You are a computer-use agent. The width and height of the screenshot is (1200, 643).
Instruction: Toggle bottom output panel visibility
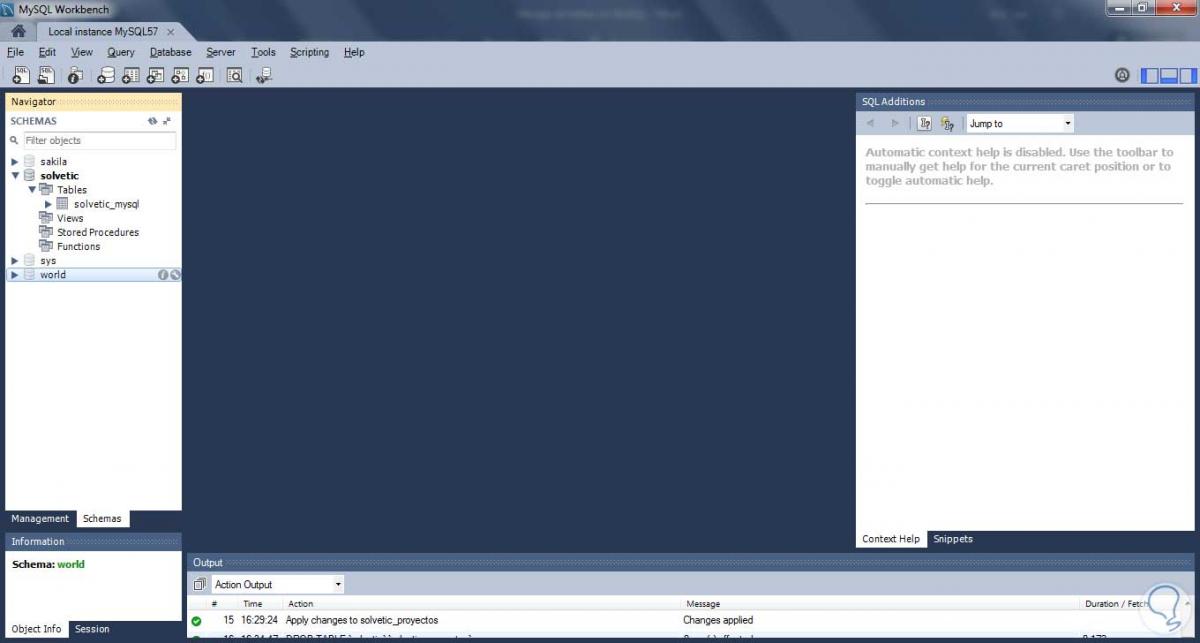pos(1169,75)
